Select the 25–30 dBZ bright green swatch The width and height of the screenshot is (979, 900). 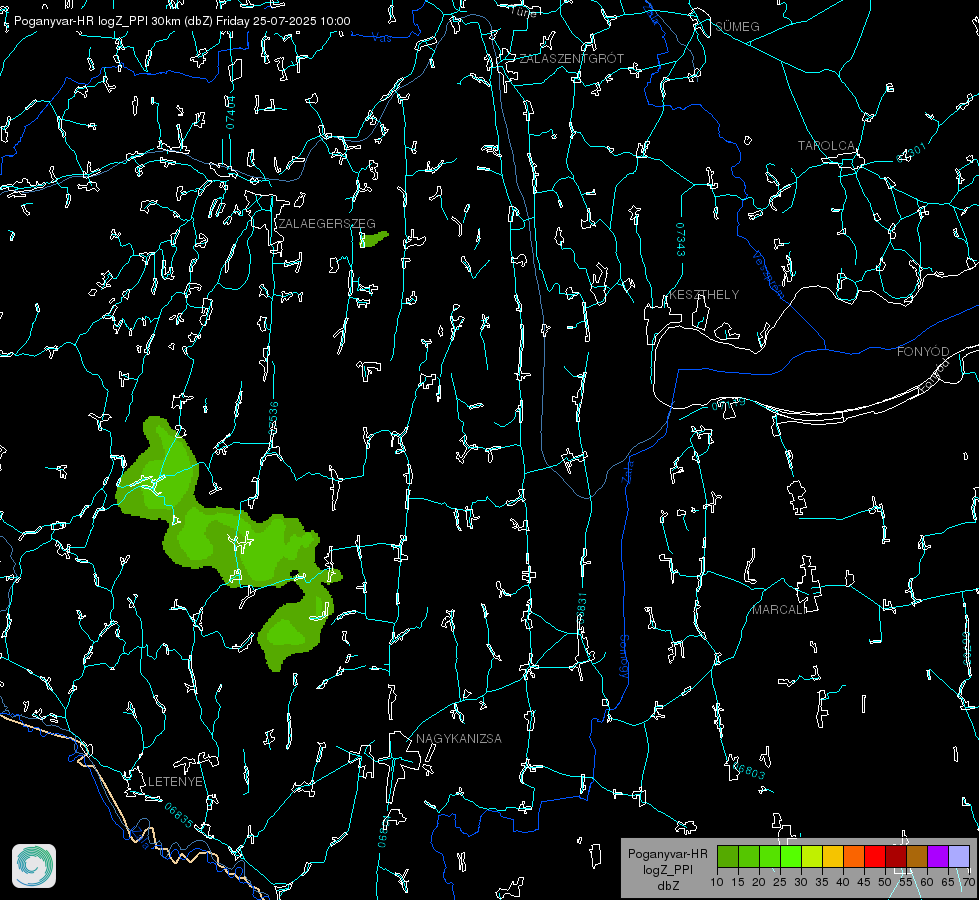tap(791, 856)
